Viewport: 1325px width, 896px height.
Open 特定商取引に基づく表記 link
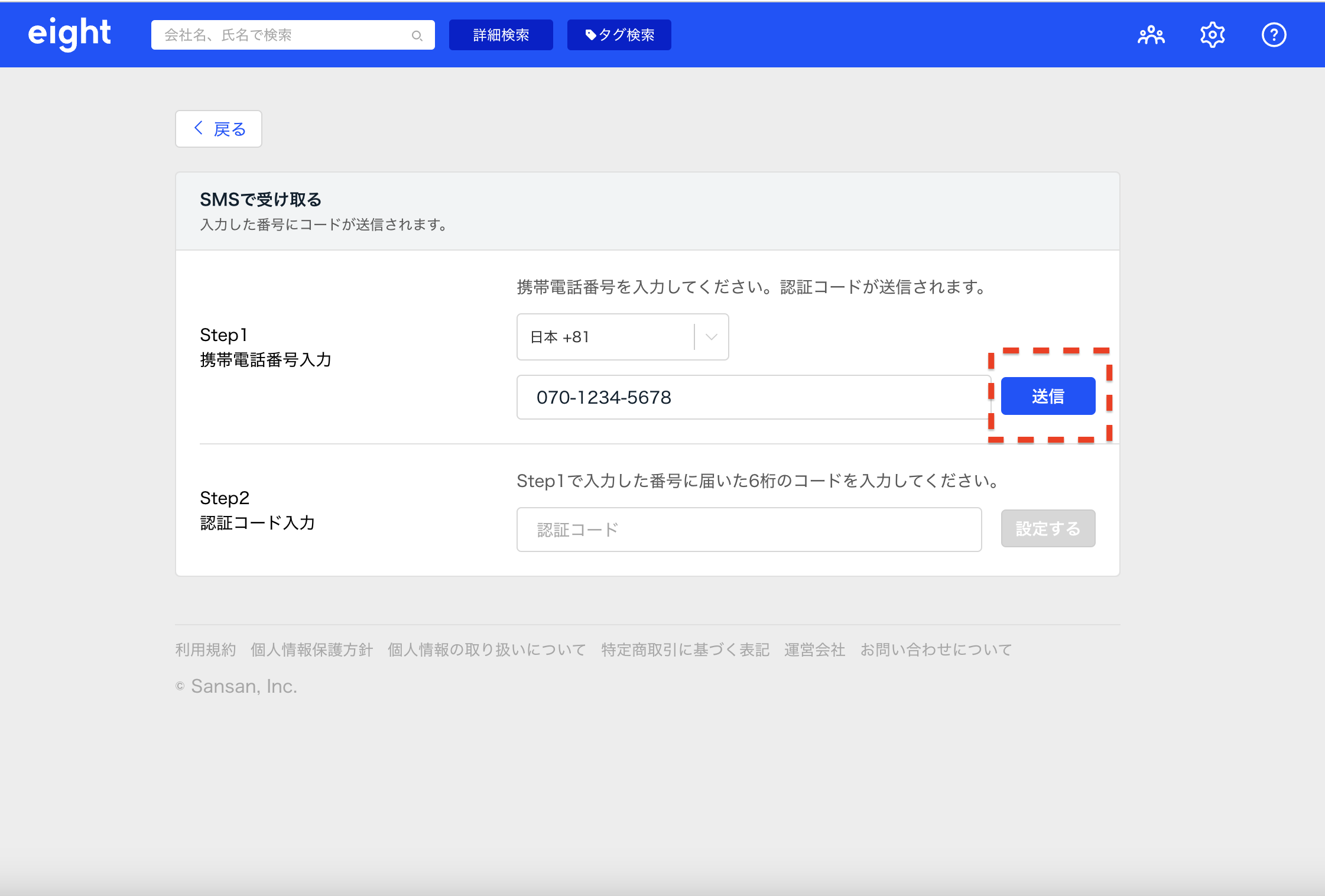(x=685, y=650)
